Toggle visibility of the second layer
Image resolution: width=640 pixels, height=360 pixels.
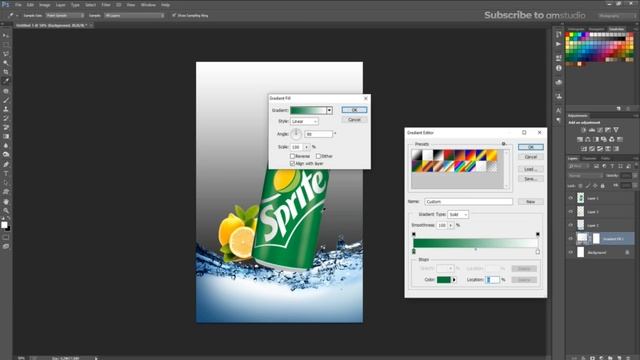pyautogui.click(x=571, y=212)
